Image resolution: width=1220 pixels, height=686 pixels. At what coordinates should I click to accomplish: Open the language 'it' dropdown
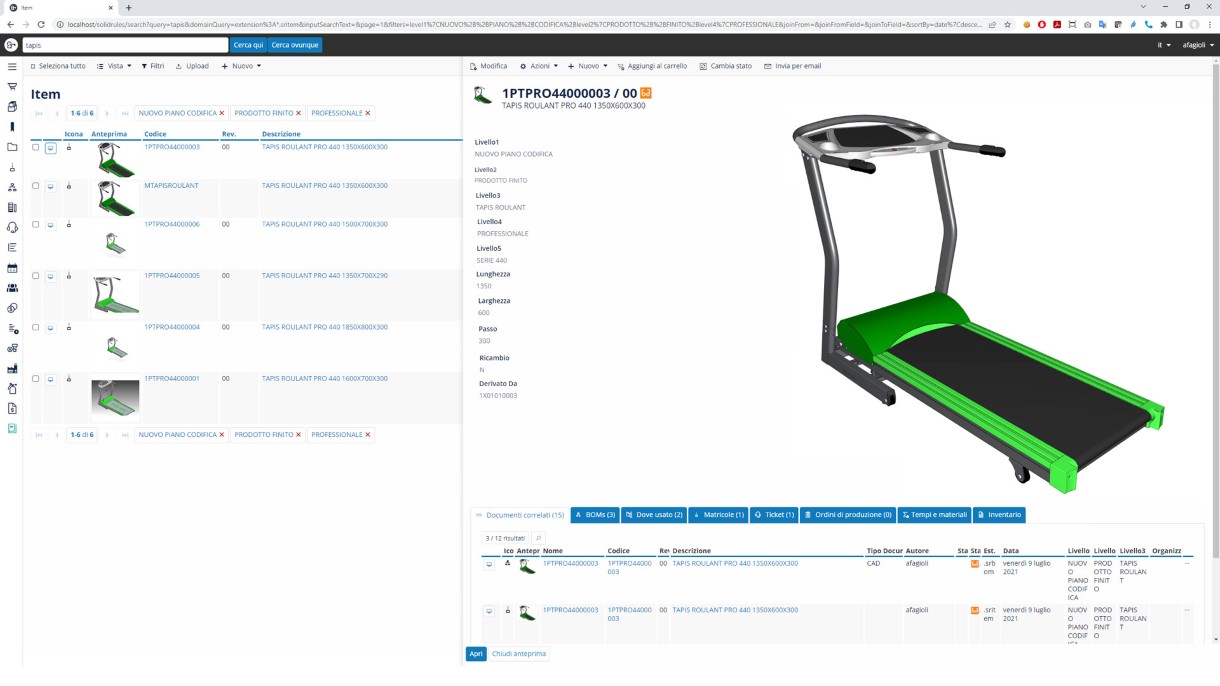tap(1164, 45)
